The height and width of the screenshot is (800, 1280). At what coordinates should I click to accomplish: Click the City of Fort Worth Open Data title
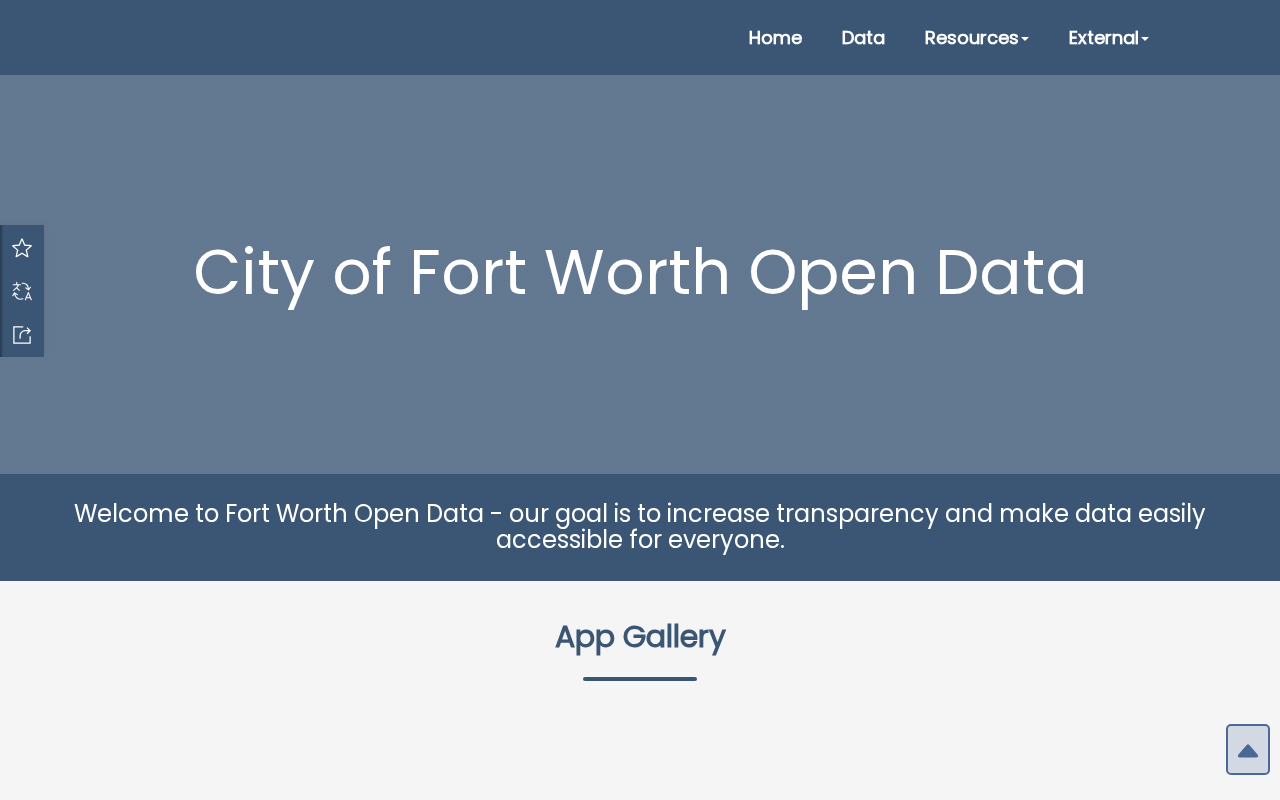(640, 273)
